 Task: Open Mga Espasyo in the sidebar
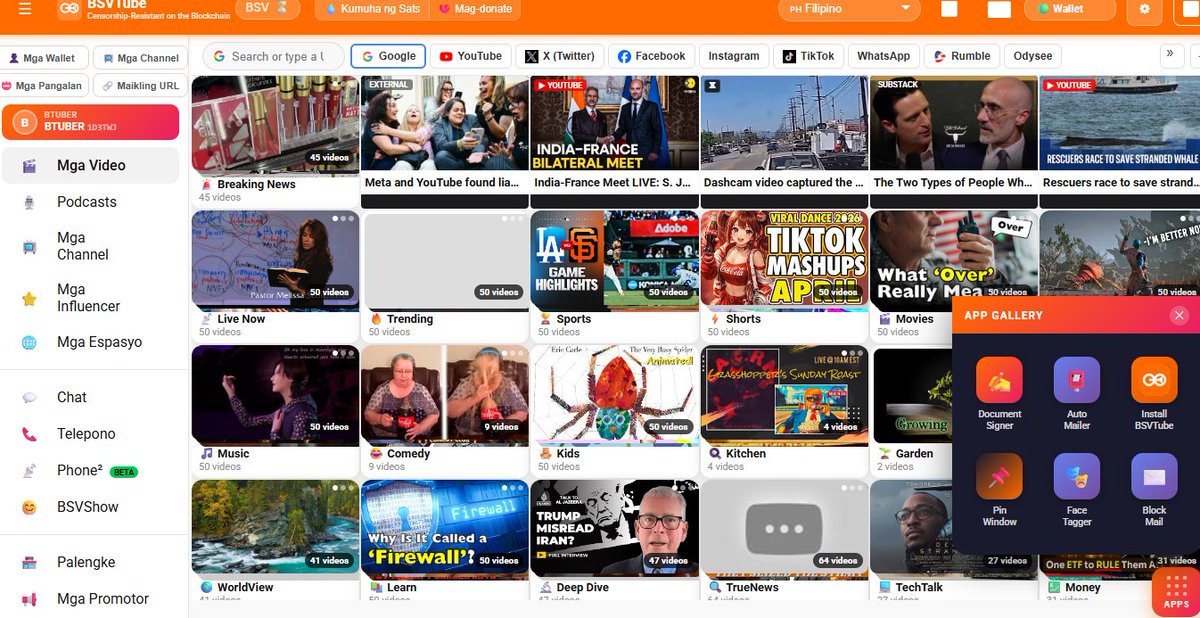tap(90, 342)
